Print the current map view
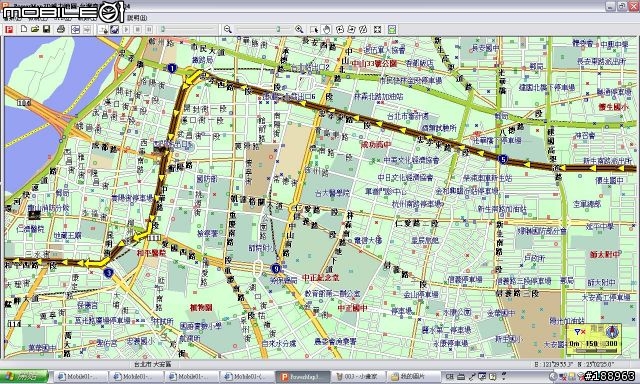640x384 pixels. coord(61,29)
